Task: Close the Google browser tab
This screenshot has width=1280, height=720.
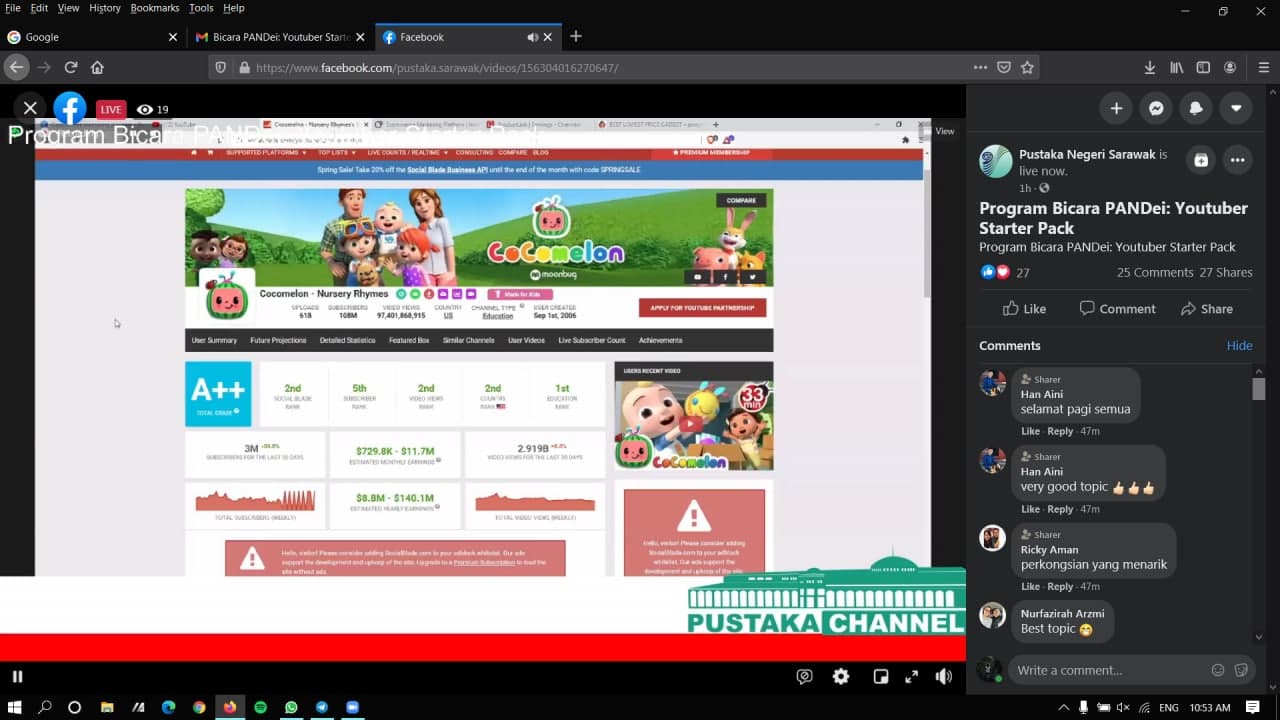Action: [x=172, y=37]
